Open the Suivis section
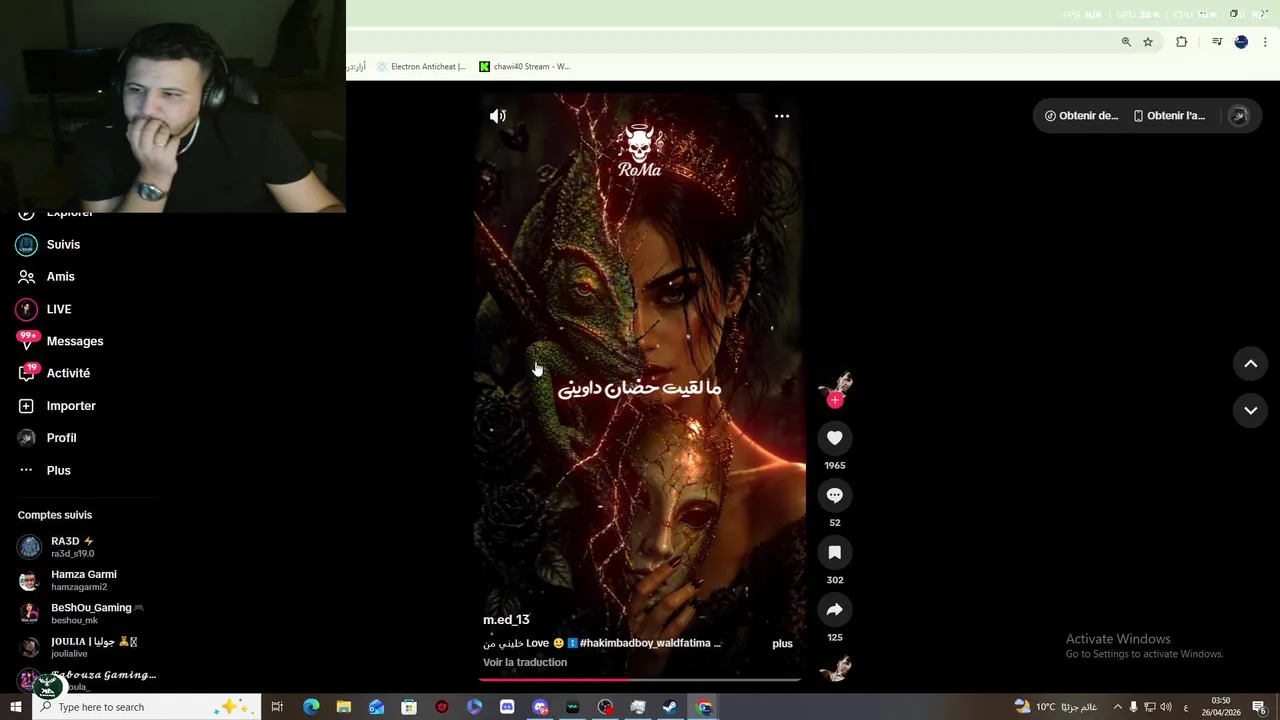 coord(63,245)
